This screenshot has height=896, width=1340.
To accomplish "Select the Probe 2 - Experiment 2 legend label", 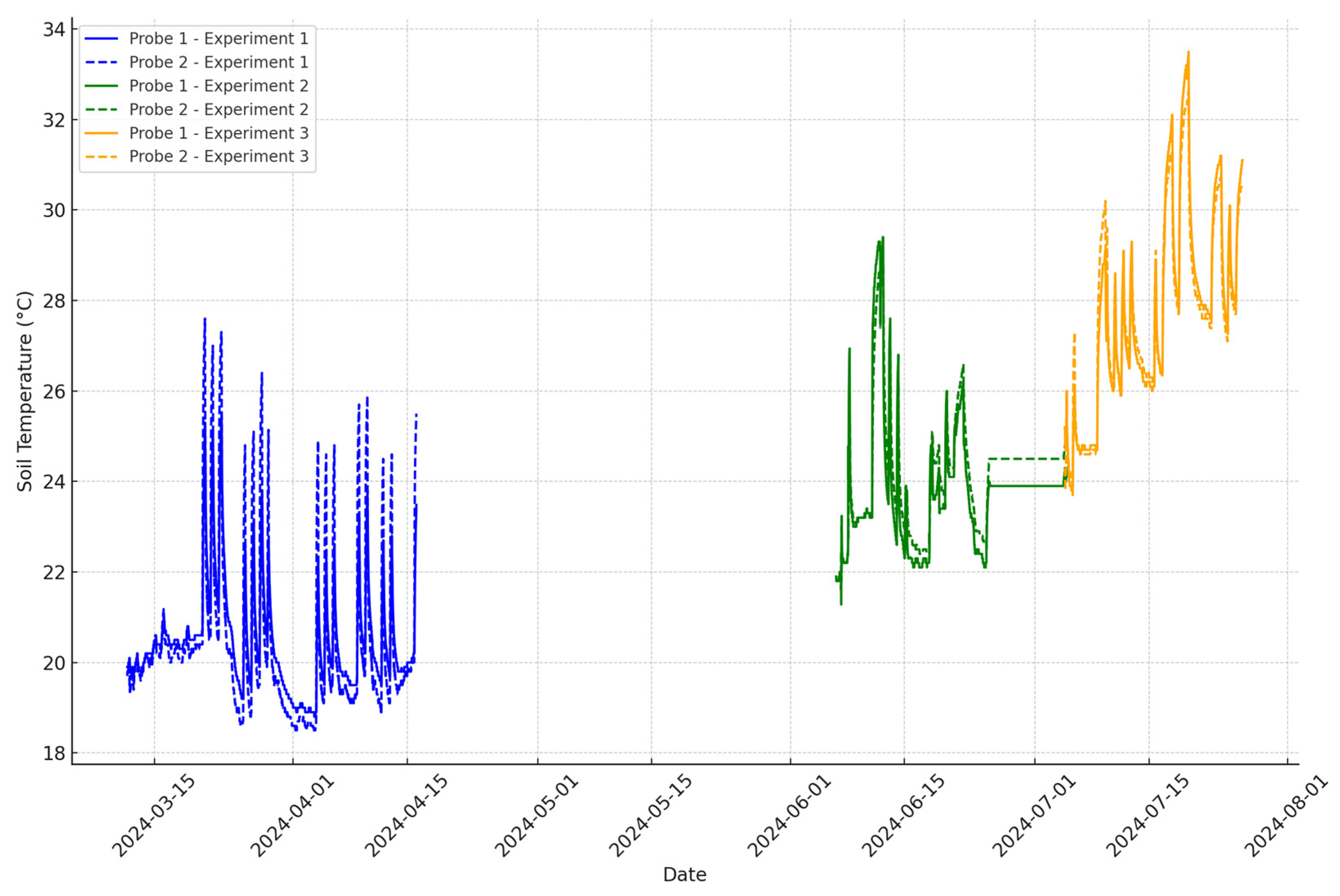I will pyautogui.click(x=219, y=109).
